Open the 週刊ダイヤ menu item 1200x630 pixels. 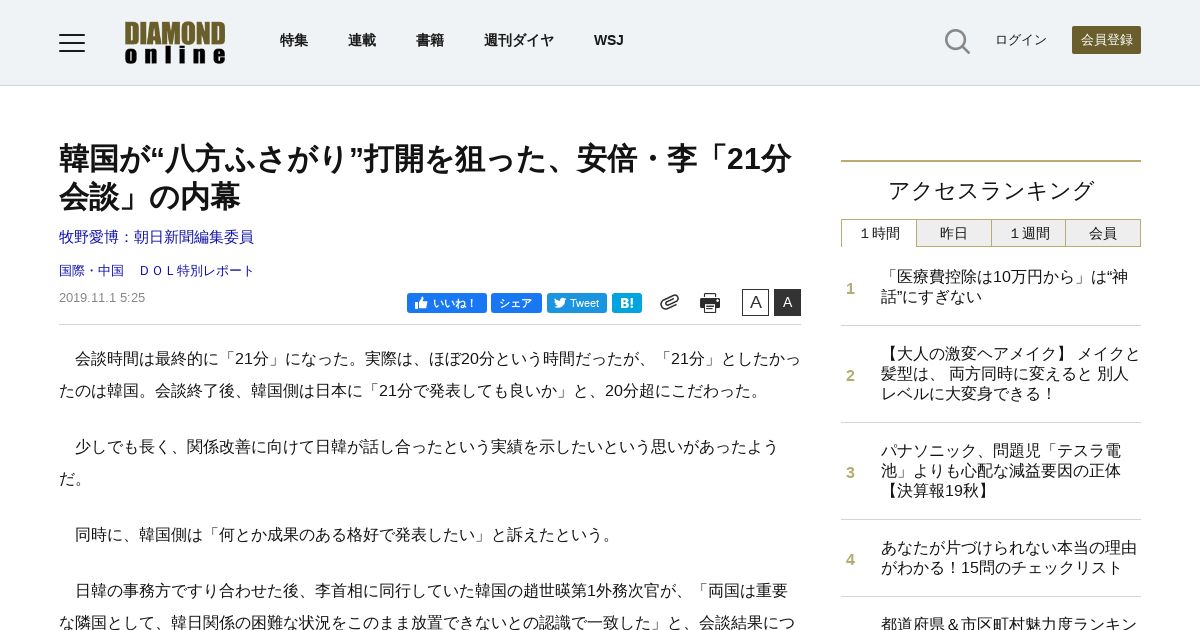[x=519, y=40]
